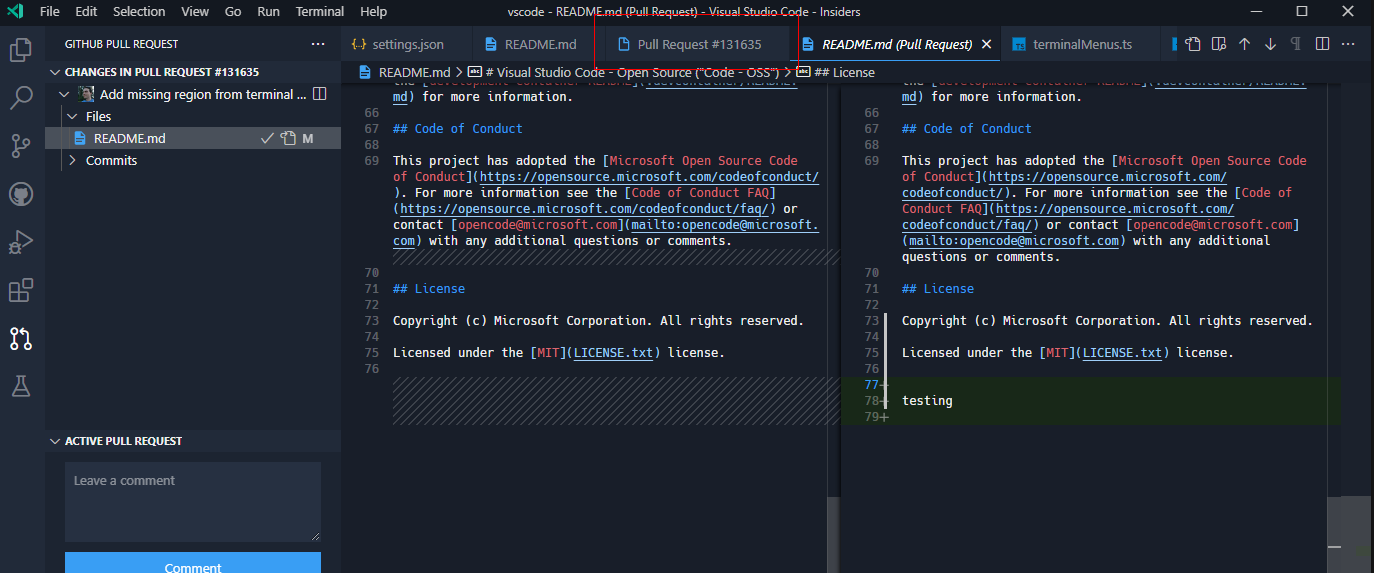Click the '## Code of Conduct' heading in left pane
This screenshot has width=1374, height=573.
[x=458, y=128]
